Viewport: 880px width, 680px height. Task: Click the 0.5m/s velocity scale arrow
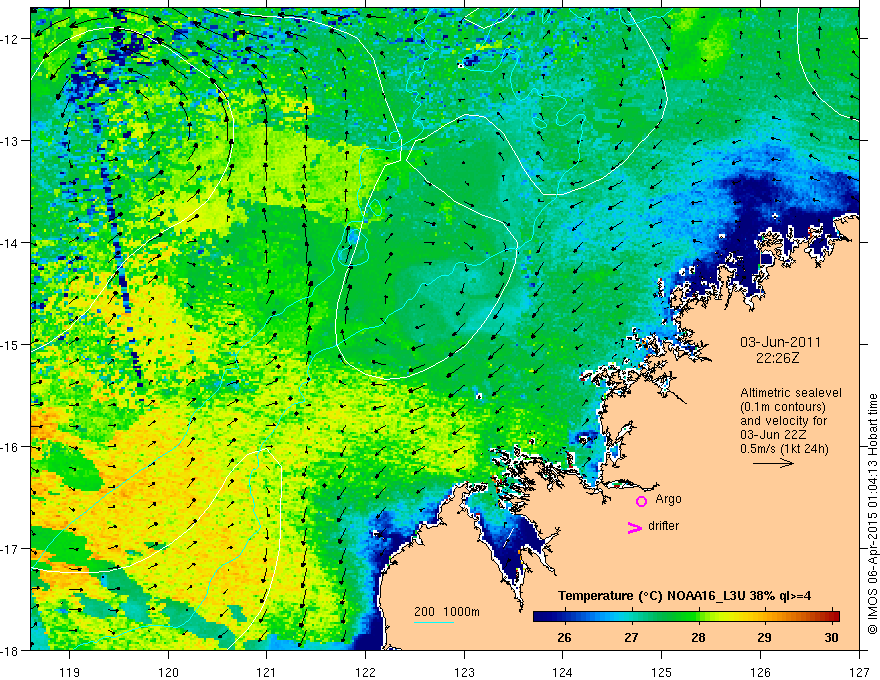(x=773, y=463)
